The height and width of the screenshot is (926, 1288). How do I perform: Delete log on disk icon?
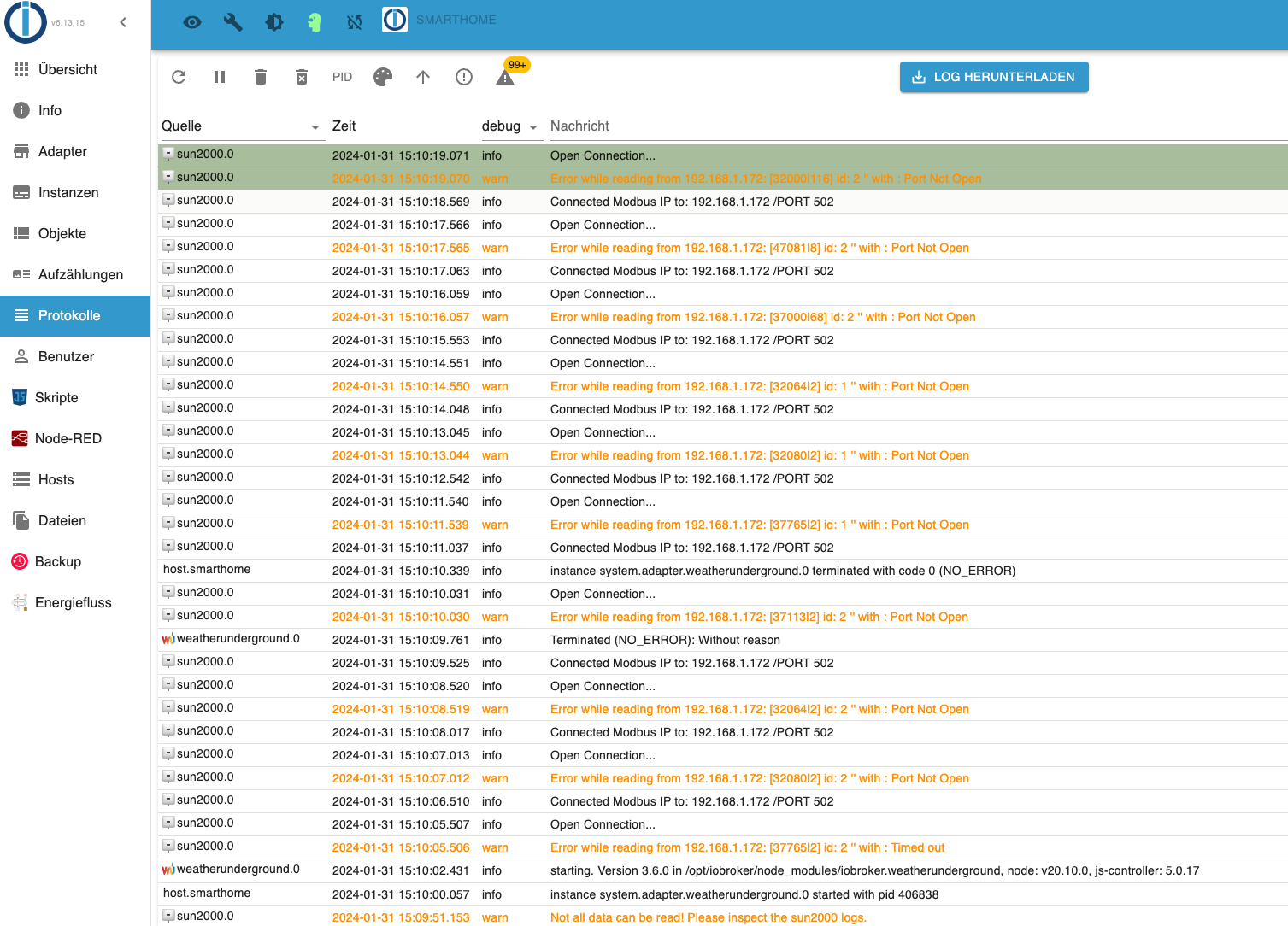302,77
